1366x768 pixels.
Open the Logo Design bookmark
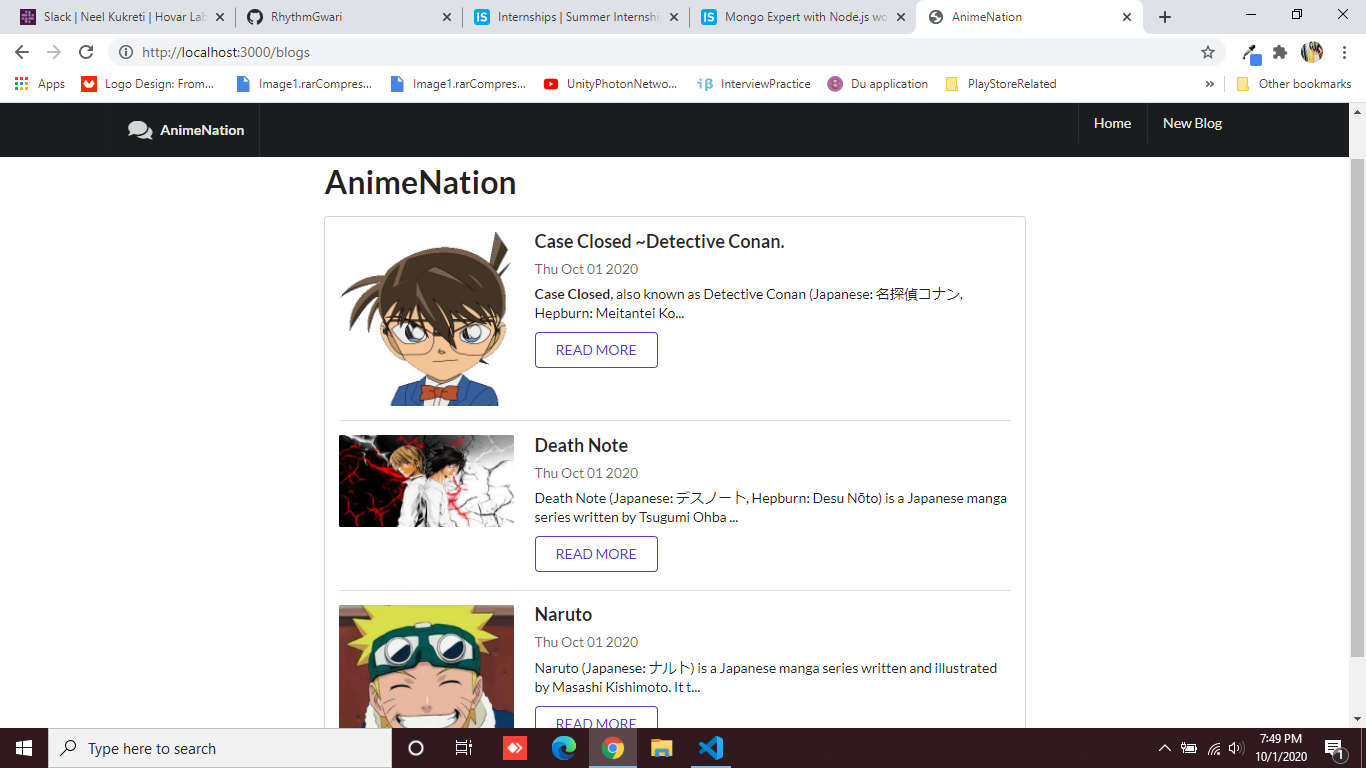point(148,84)
